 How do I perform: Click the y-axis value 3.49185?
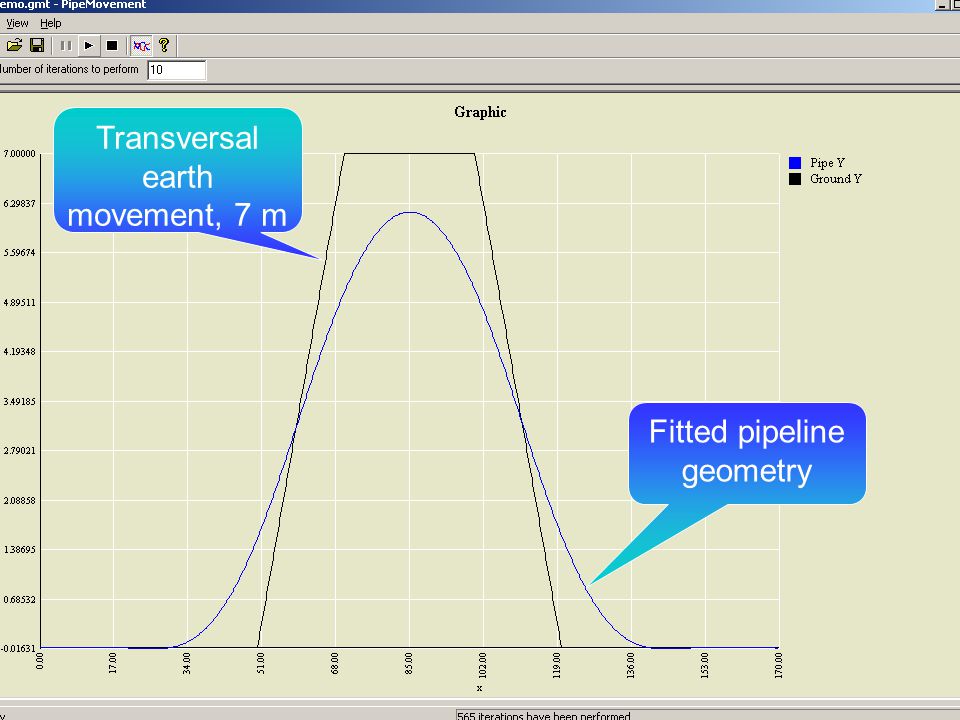point(20,402)
